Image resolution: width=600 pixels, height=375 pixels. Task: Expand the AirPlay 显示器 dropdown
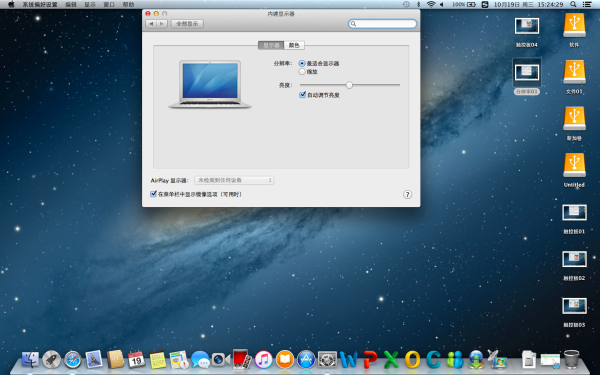[234, 180]
